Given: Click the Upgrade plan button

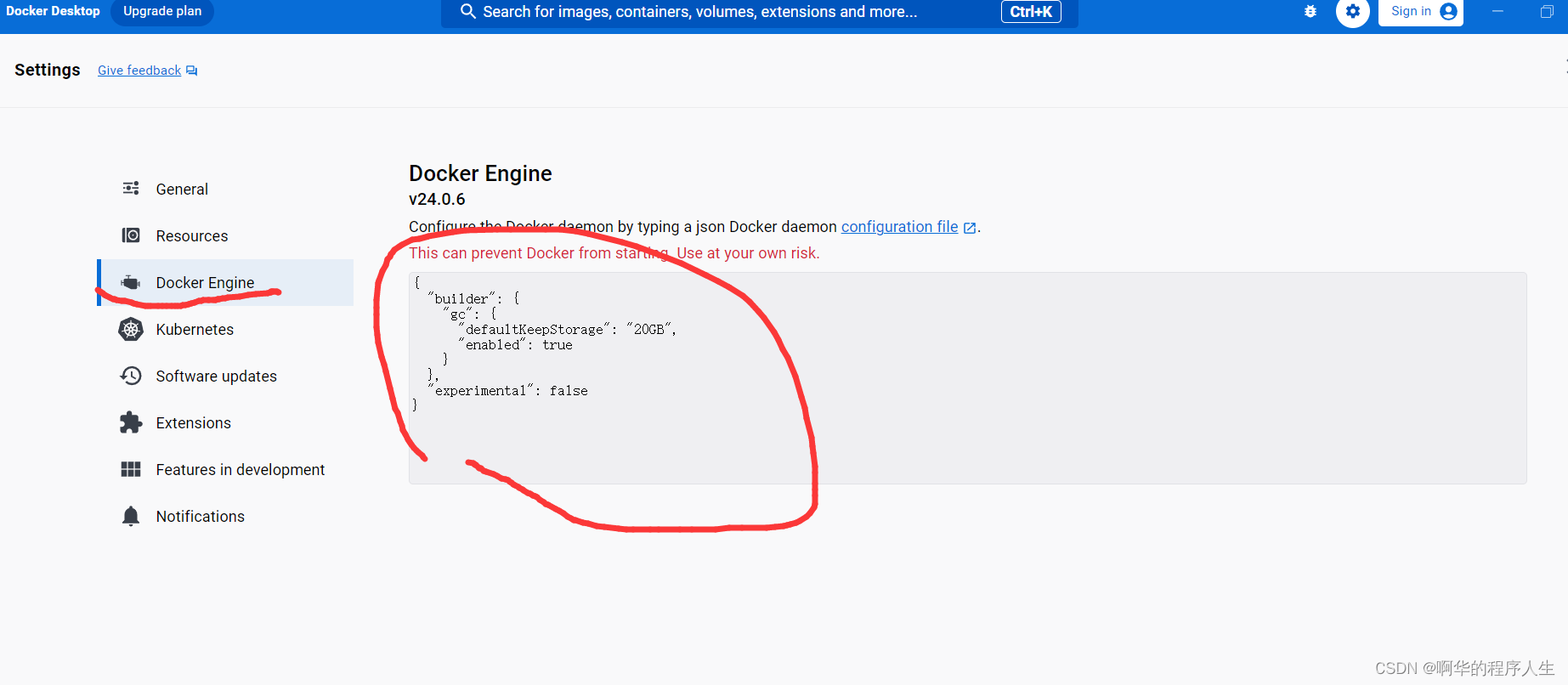Looking at the screenshot, I should (162, 11).
